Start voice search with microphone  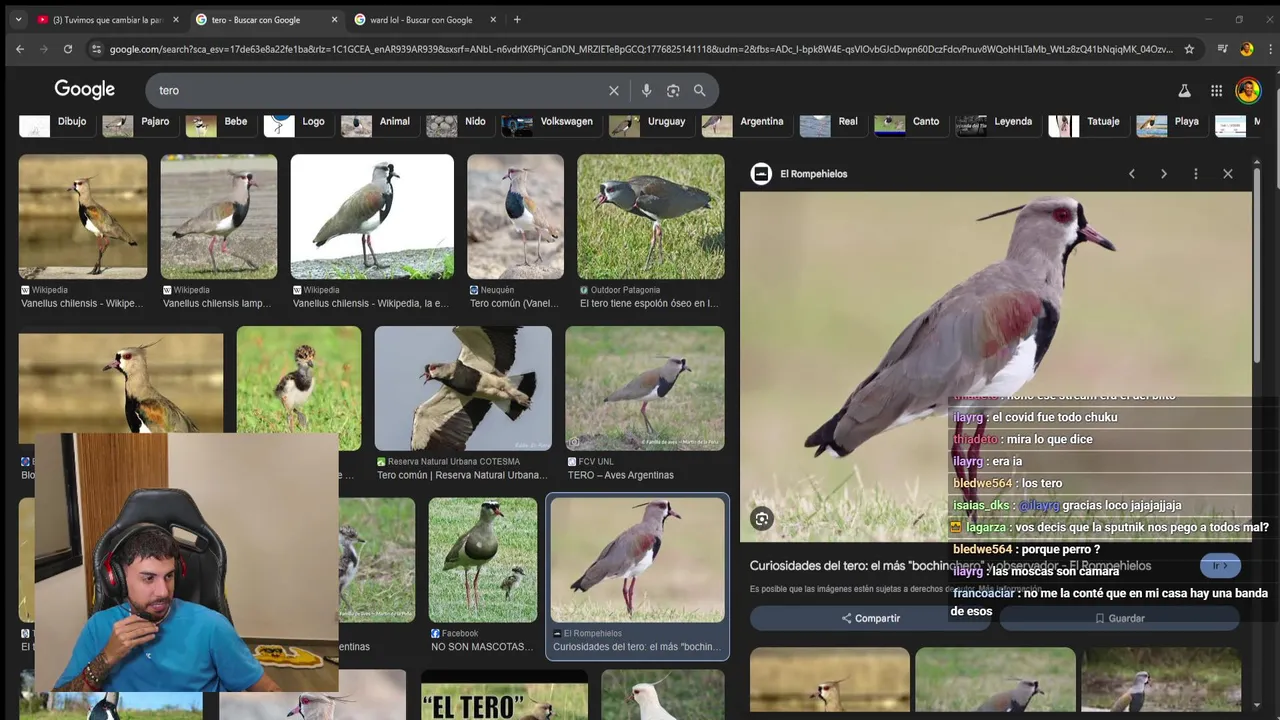click(x=646, y=90)
